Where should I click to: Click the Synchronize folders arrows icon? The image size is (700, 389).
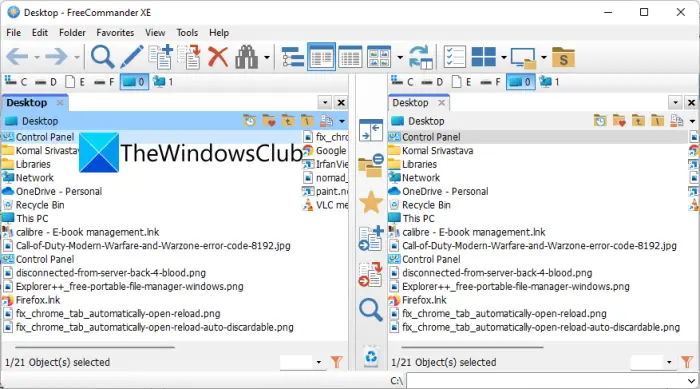point(421,57)
